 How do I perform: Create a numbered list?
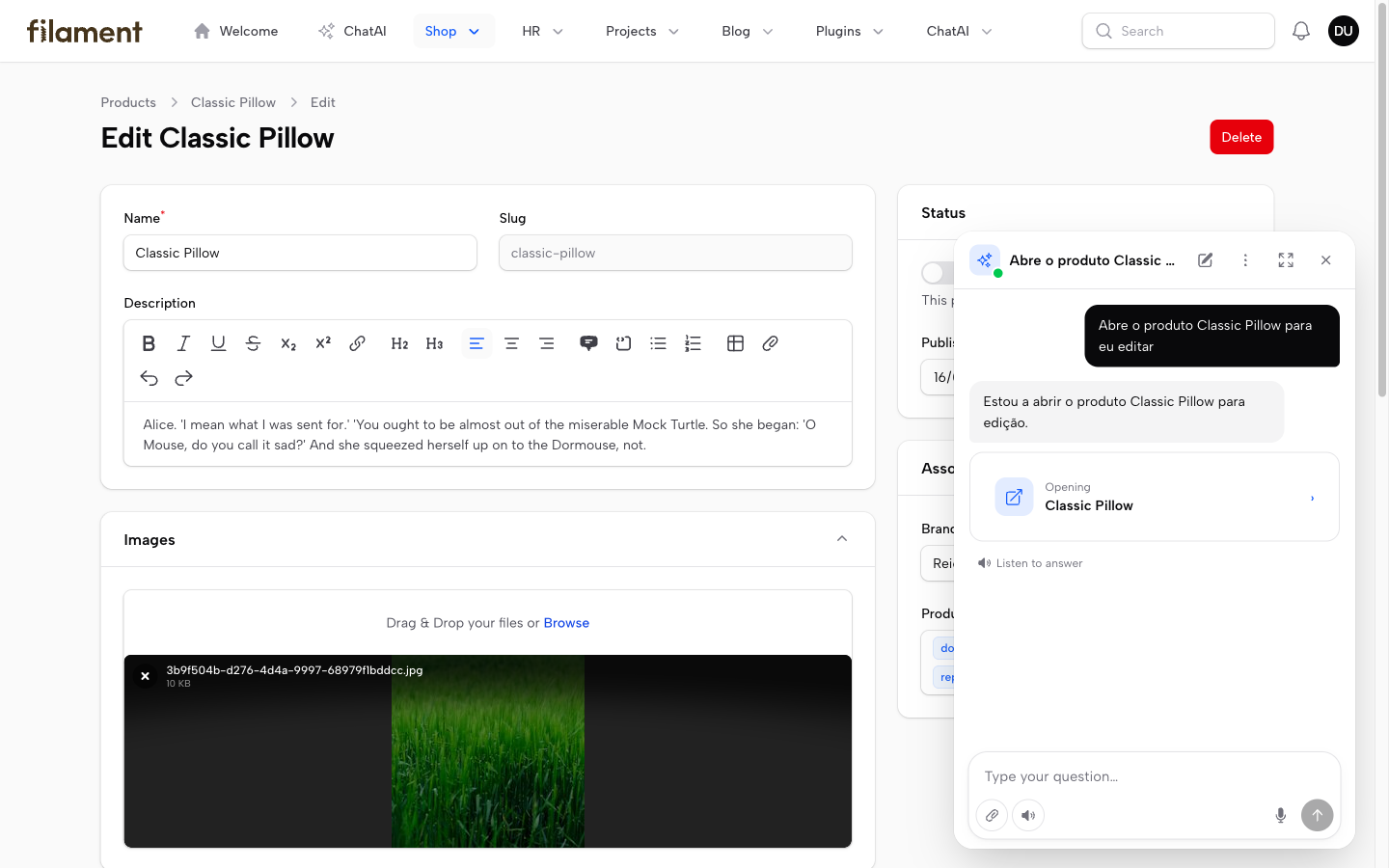tap(693, 343)
